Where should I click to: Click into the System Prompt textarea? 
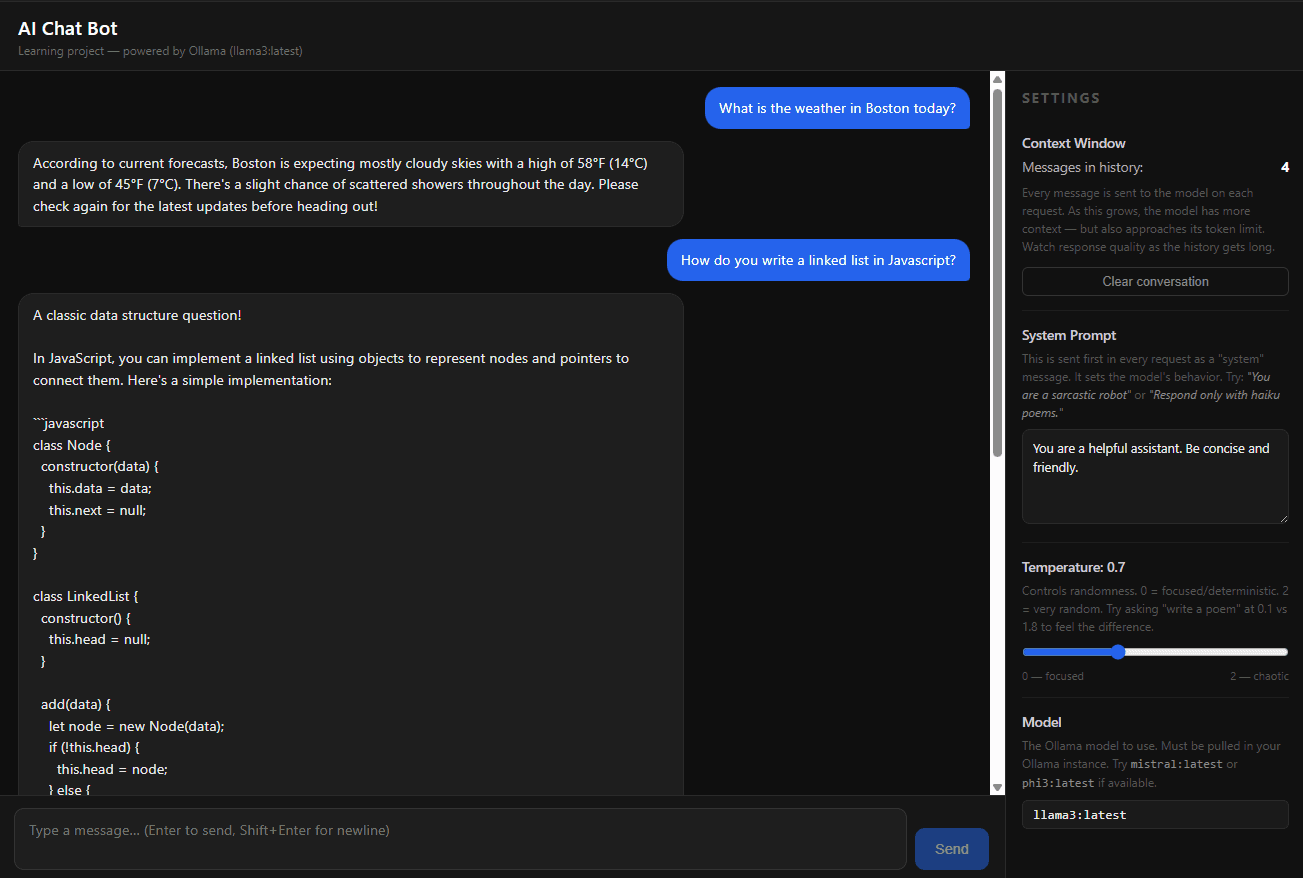1155,477
